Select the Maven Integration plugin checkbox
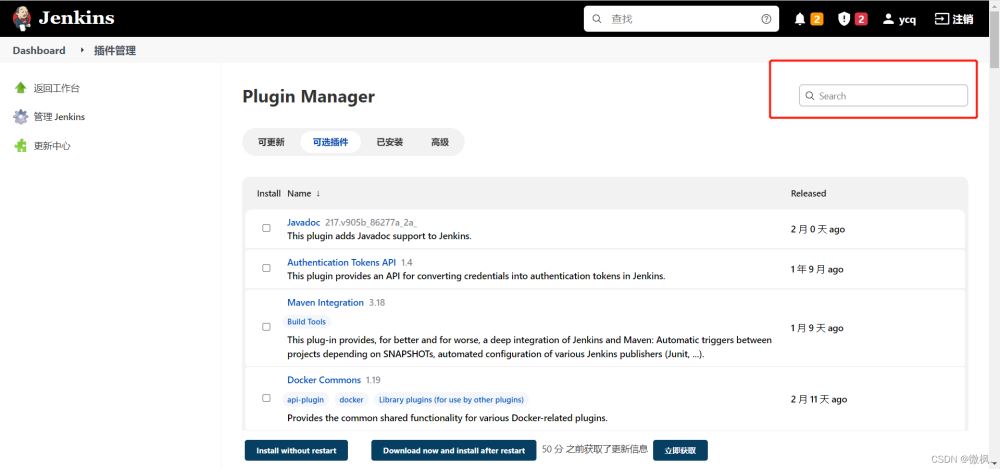The width and height of the screenshot is (1000, 469). click(x=267, y=327)
